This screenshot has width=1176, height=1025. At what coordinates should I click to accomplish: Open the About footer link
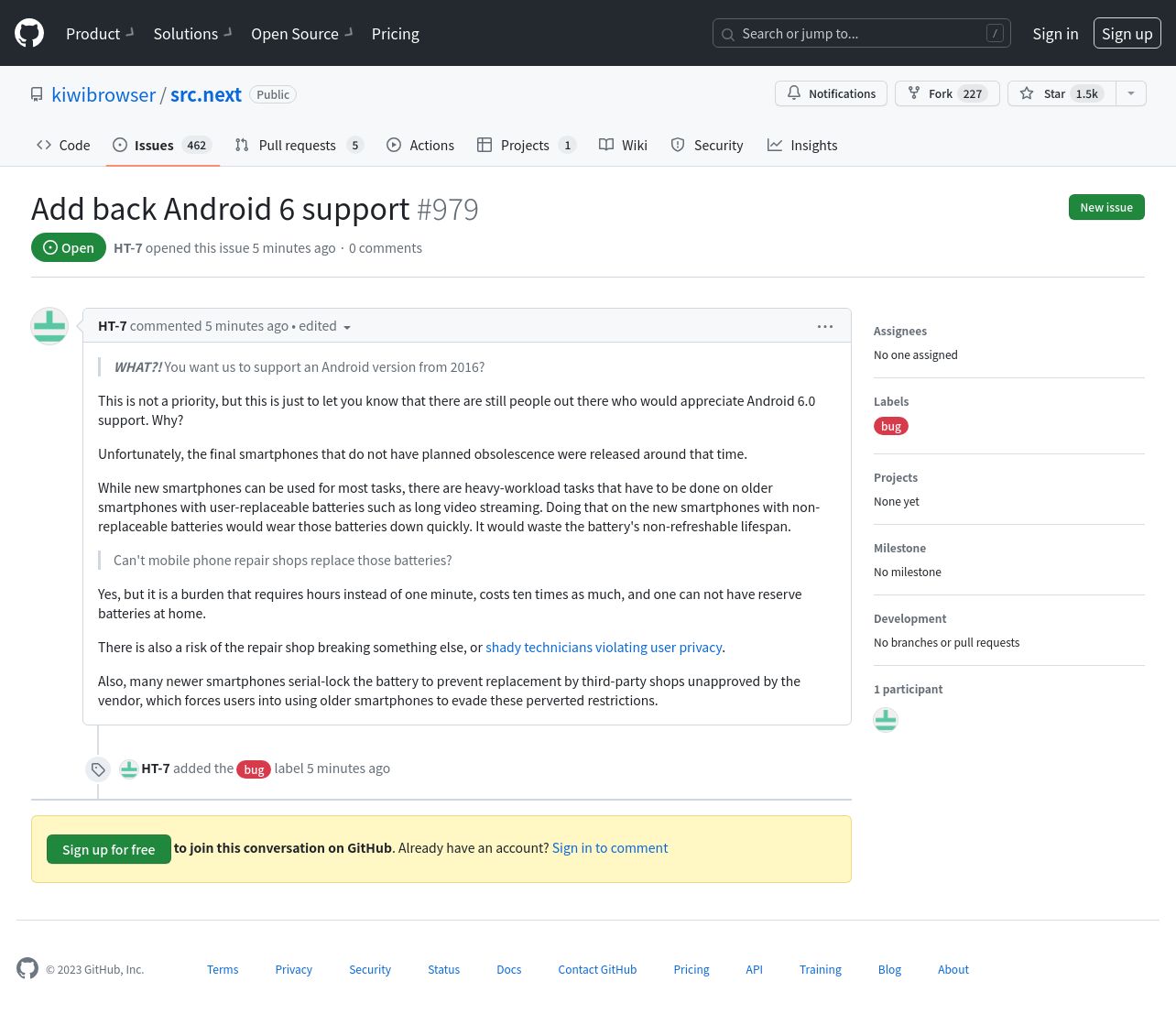(x=953, y=969)
